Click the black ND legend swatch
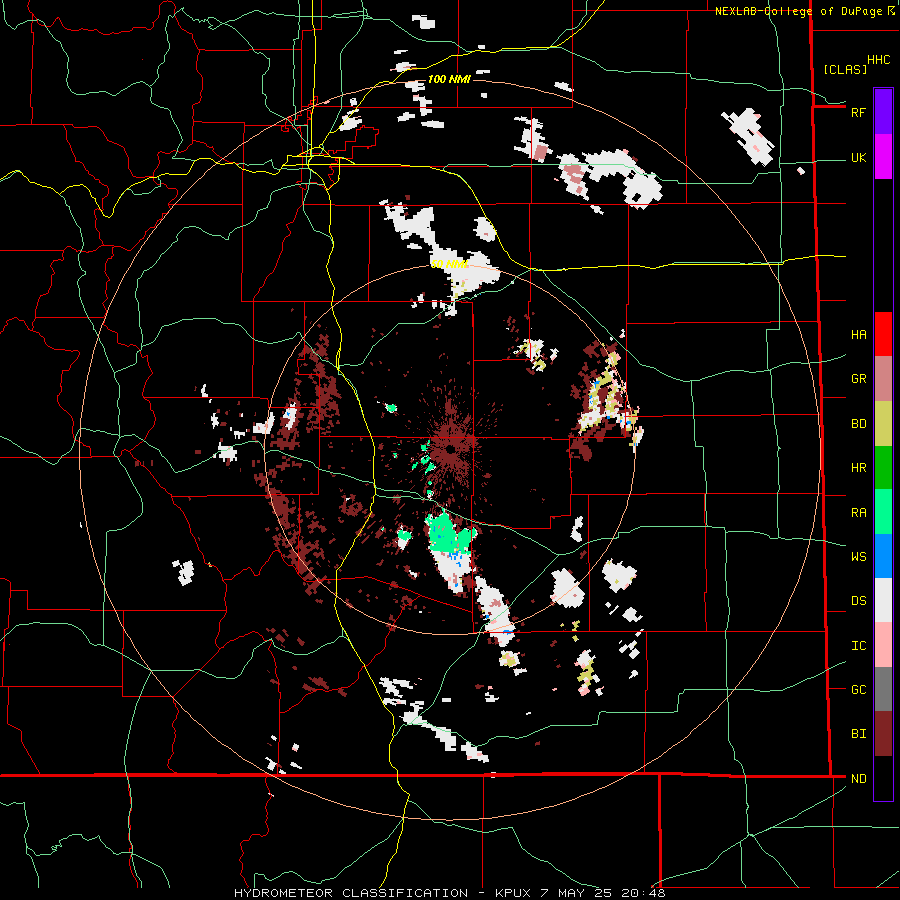 883,778
